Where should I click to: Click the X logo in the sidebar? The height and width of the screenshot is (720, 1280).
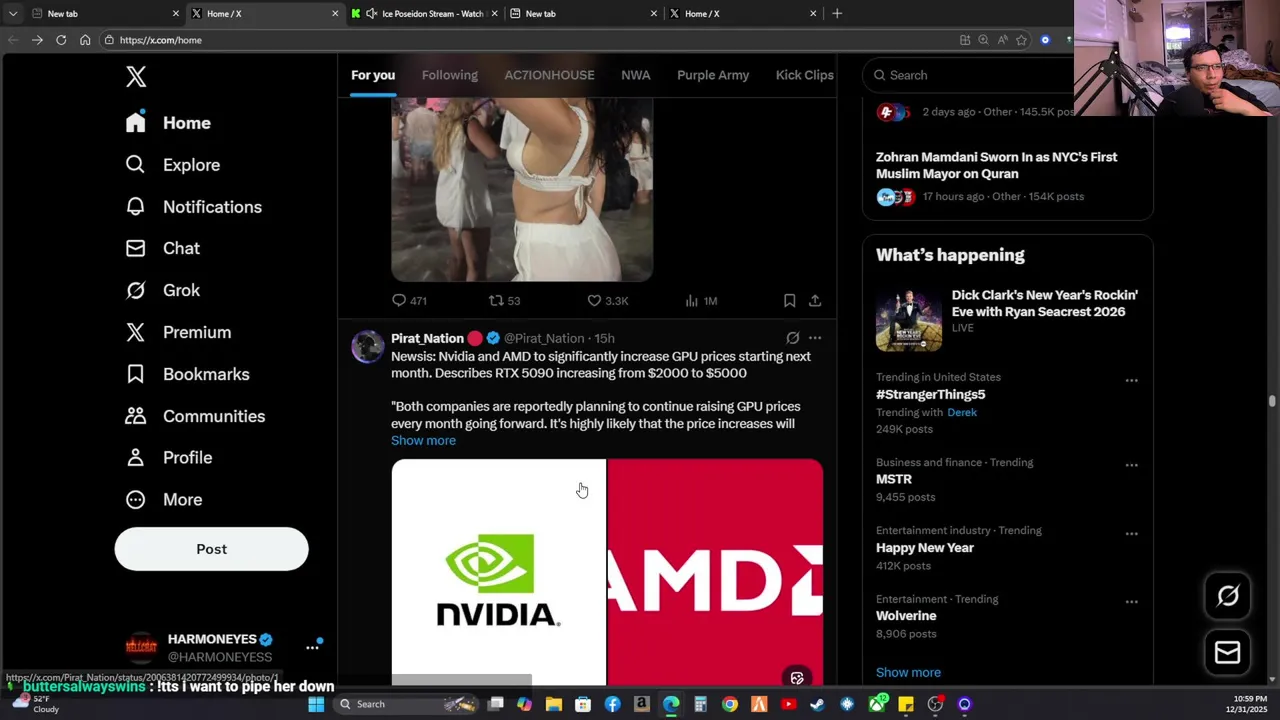click(136, 77)
